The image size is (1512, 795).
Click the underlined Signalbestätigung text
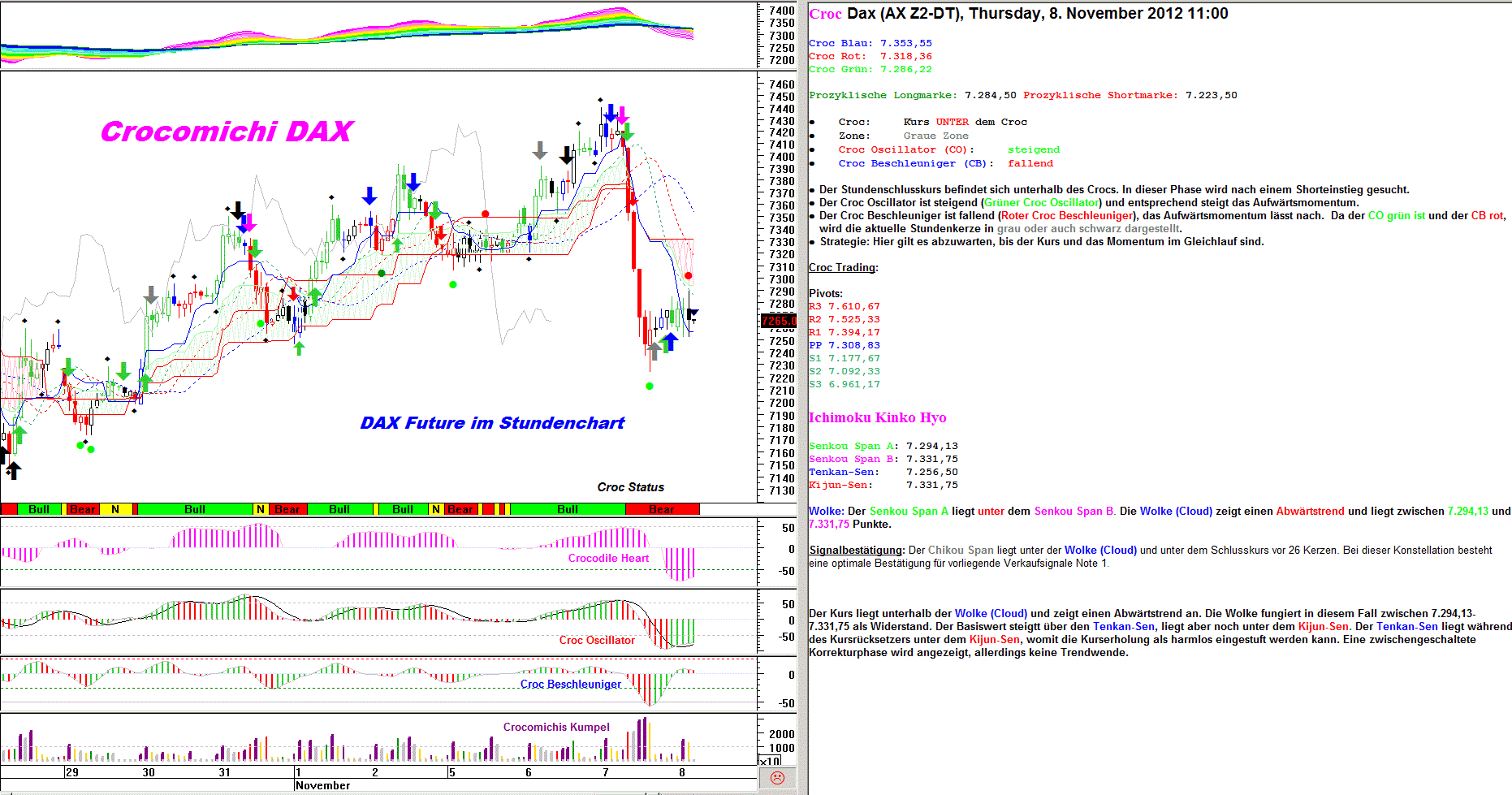click(x=856, y=550)
